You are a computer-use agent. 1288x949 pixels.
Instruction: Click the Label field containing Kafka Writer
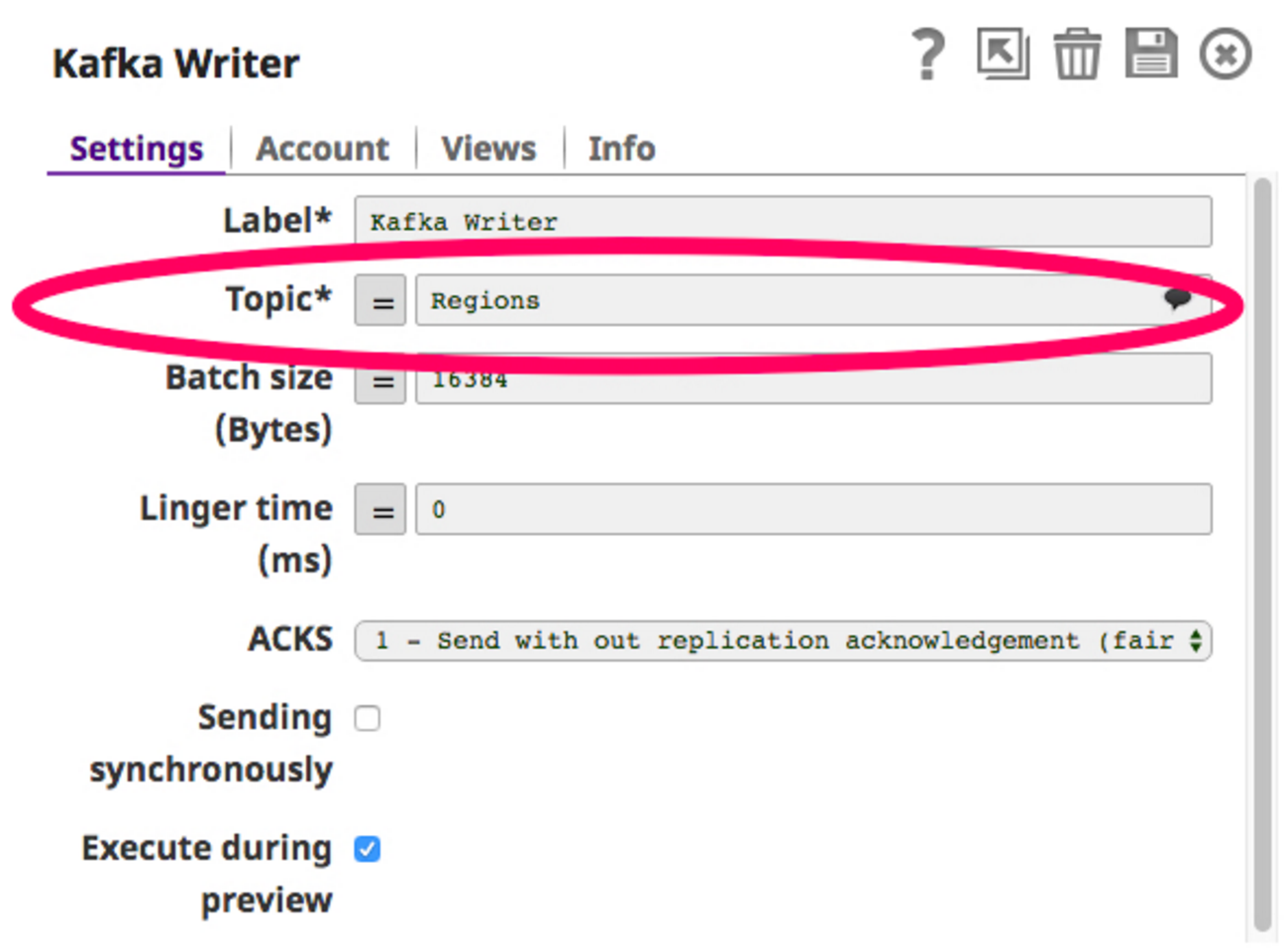[783, 221]
